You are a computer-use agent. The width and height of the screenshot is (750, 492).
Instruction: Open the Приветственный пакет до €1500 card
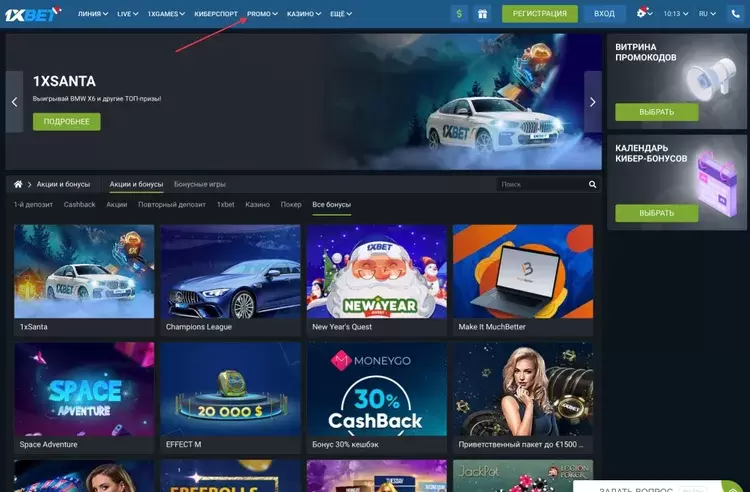tap(523, 398)
